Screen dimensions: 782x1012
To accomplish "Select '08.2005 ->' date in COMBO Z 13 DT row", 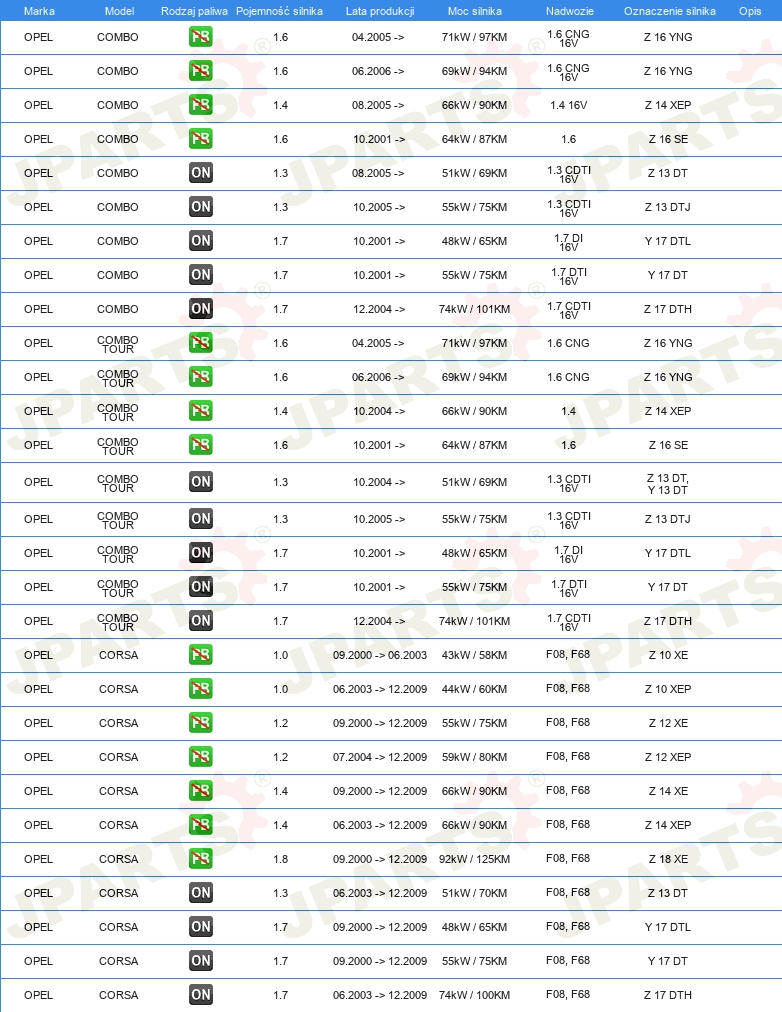I will point(378,173).
